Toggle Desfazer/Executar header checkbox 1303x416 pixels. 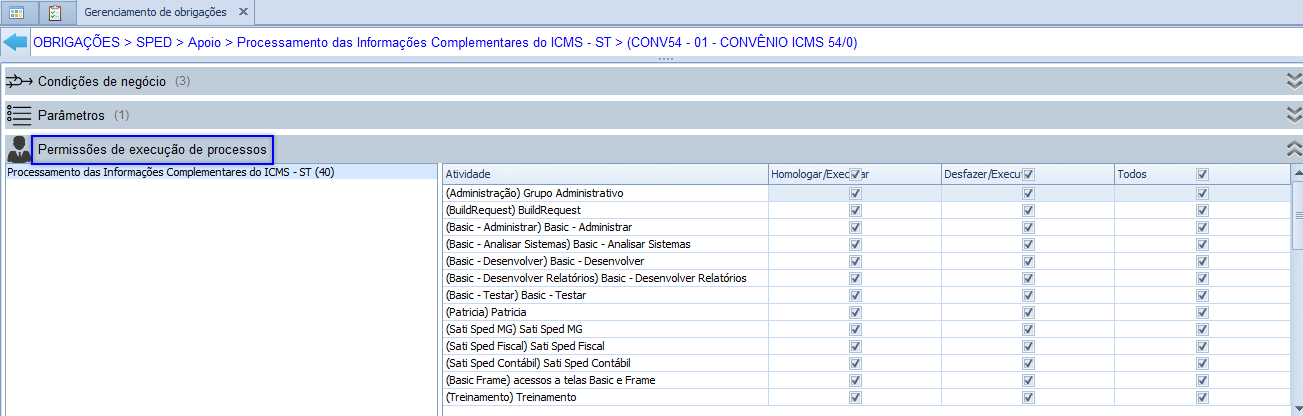tap(1028, 174)
